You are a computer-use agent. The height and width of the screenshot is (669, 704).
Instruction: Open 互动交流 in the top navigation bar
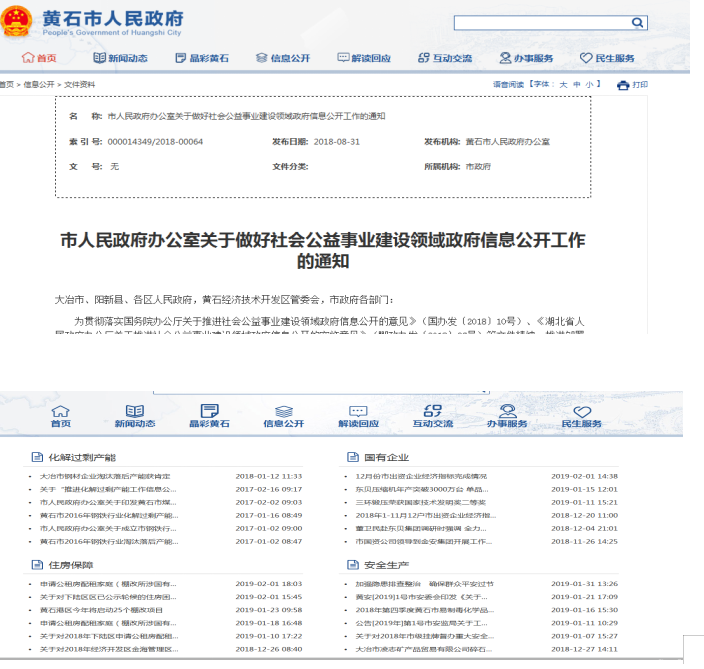point(444,58)
